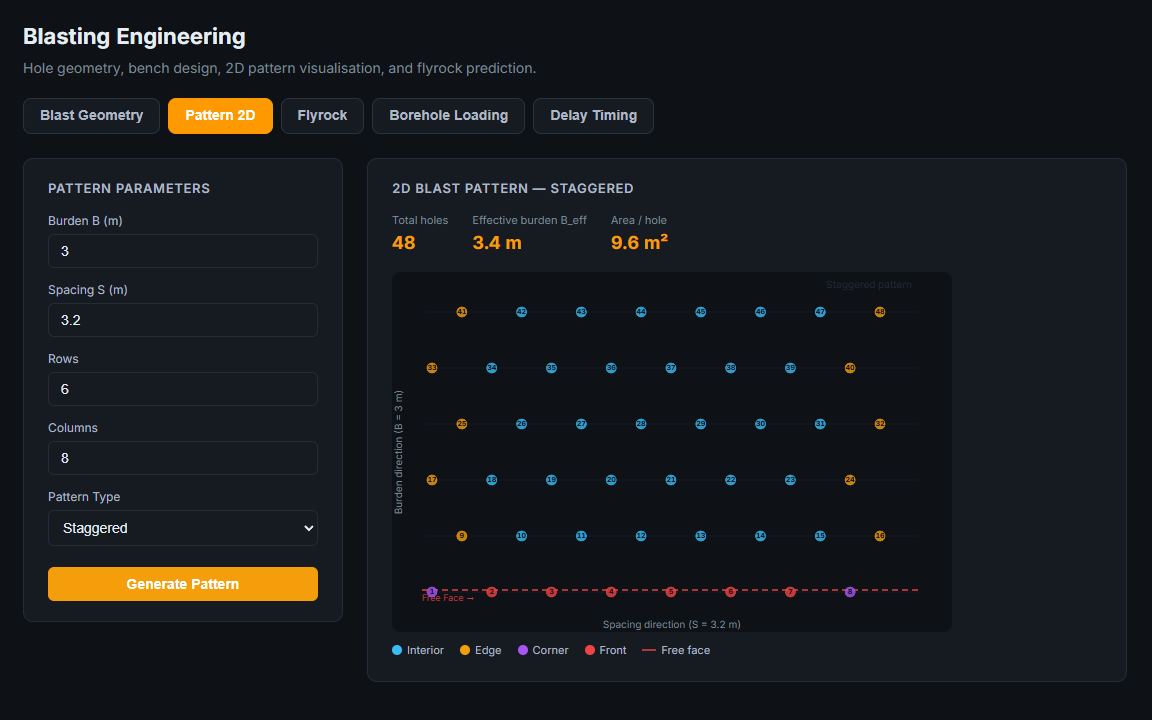The height and width of the screenshot is (720, 1152).
Task: Select front hole 5 marker
Action: [671, 592]
